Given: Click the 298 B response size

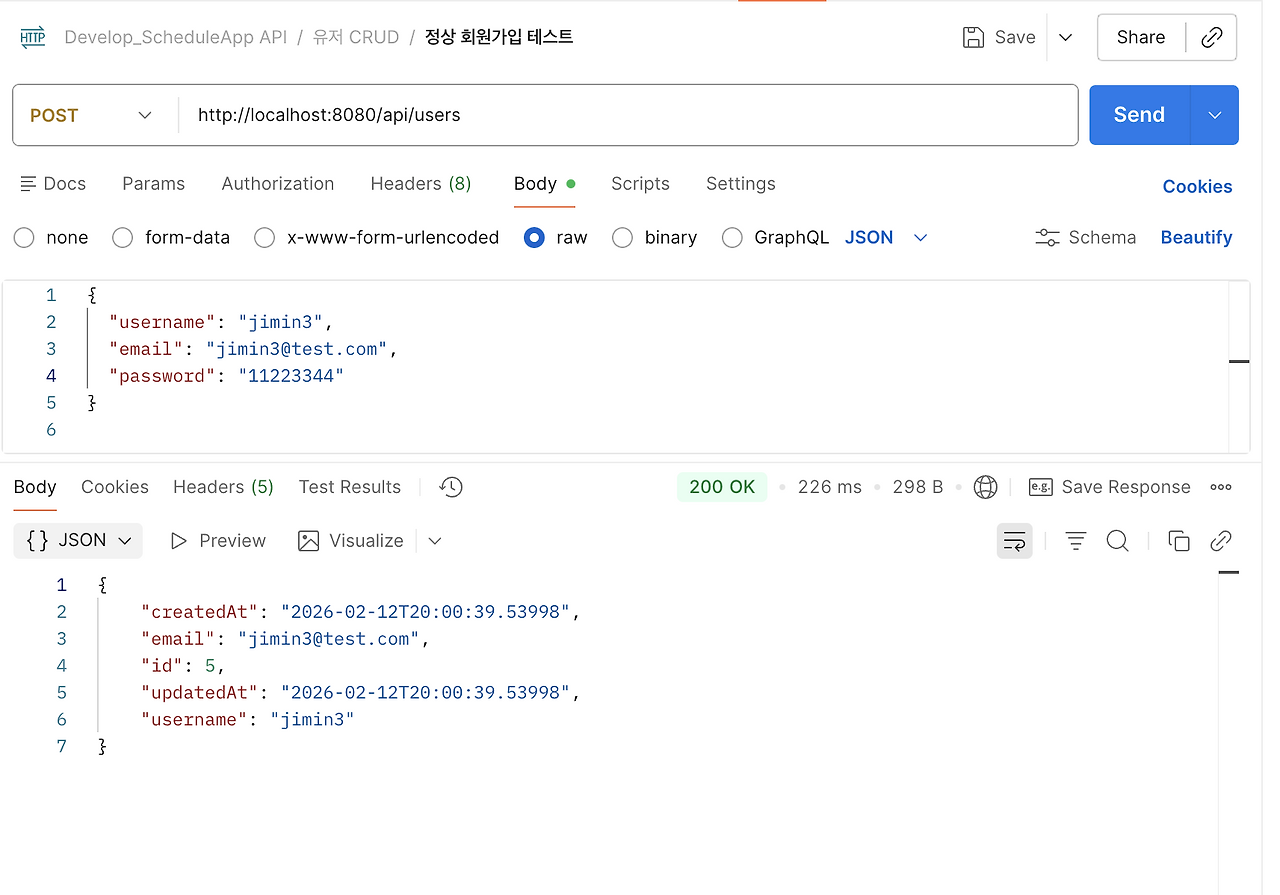Looking at the screenshot, I should click(918, 487).
